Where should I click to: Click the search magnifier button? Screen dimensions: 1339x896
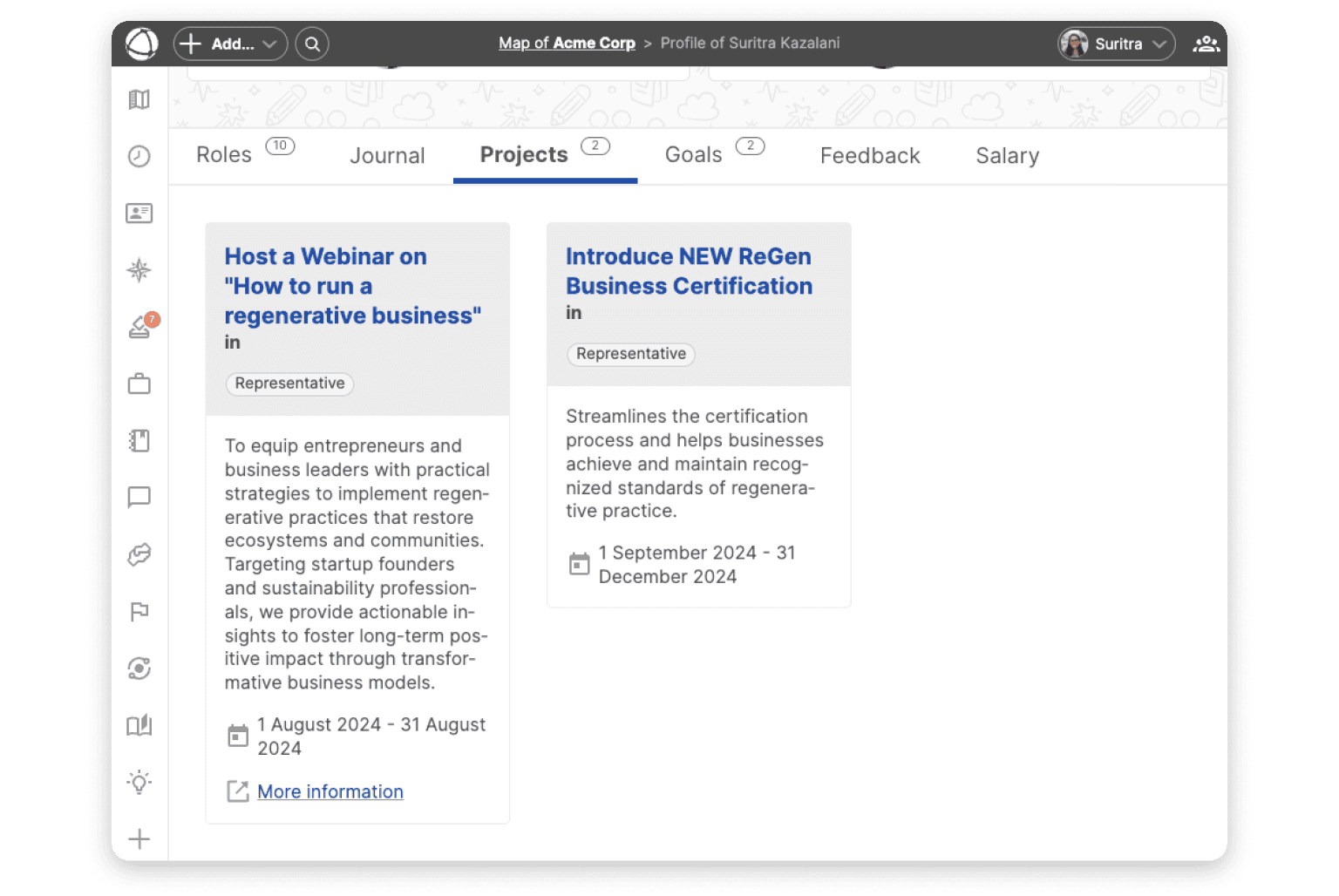pos(312,44)
